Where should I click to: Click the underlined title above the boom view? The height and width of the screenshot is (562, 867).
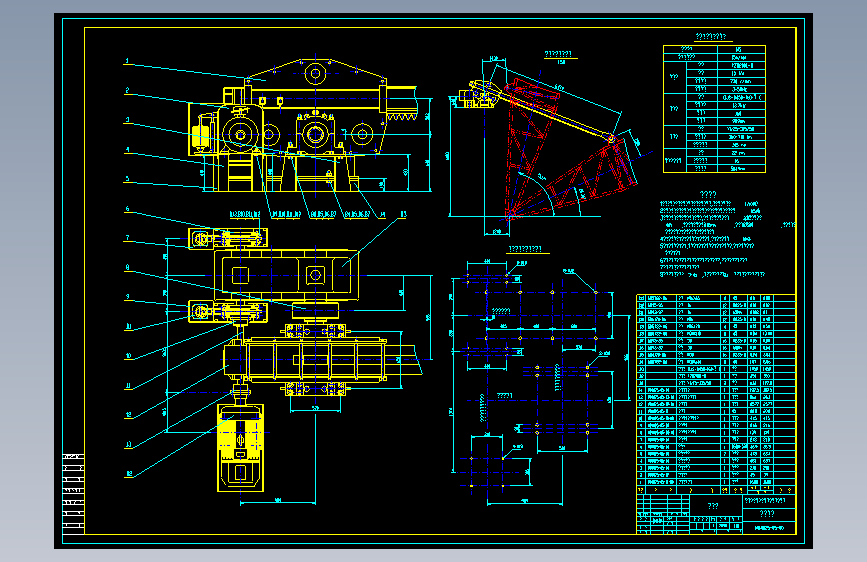tap(561, 54)
